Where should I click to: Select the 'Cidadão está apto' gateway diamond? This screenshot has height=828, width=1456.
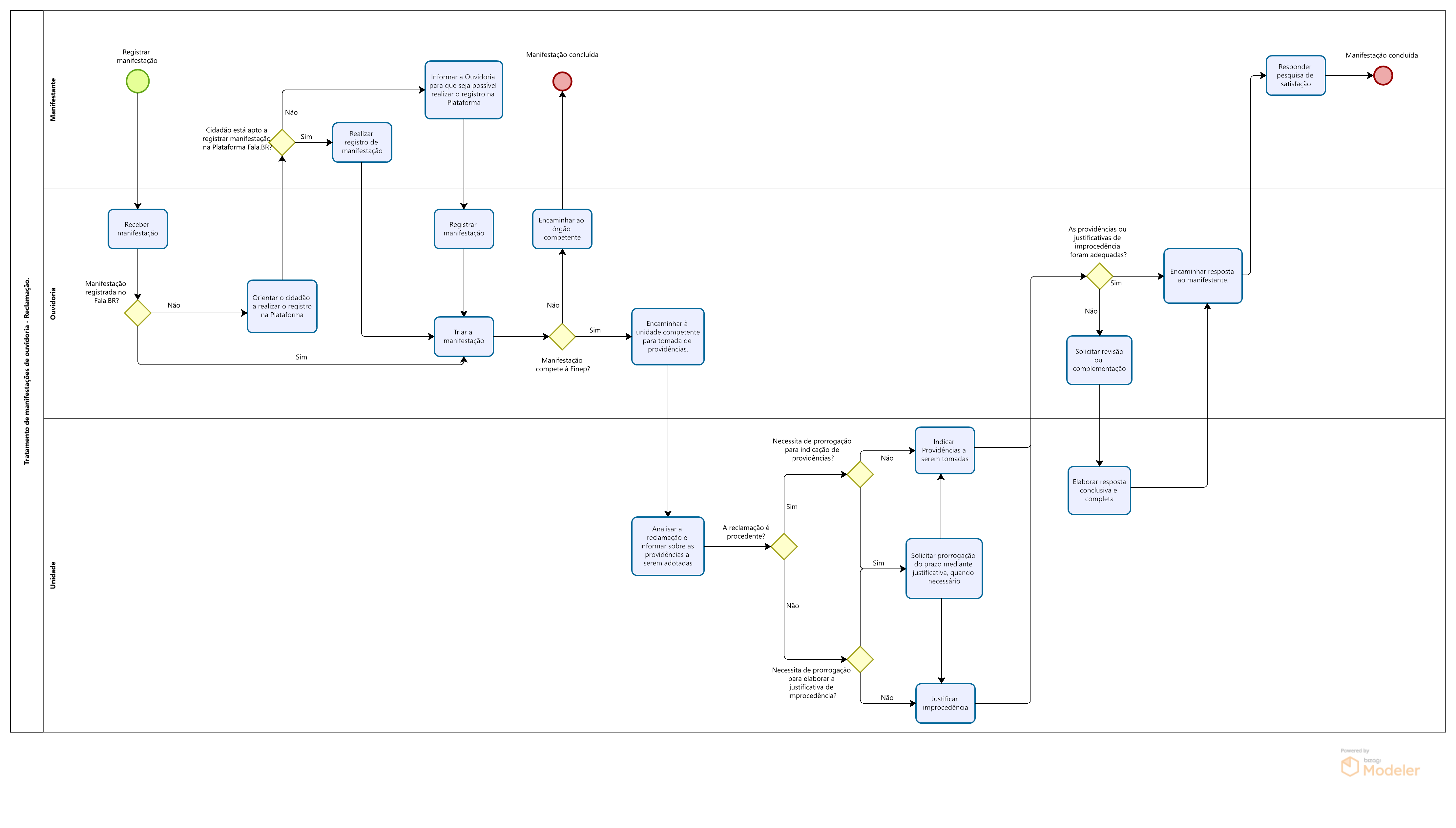pyautogui.click(x=282, y=142)
